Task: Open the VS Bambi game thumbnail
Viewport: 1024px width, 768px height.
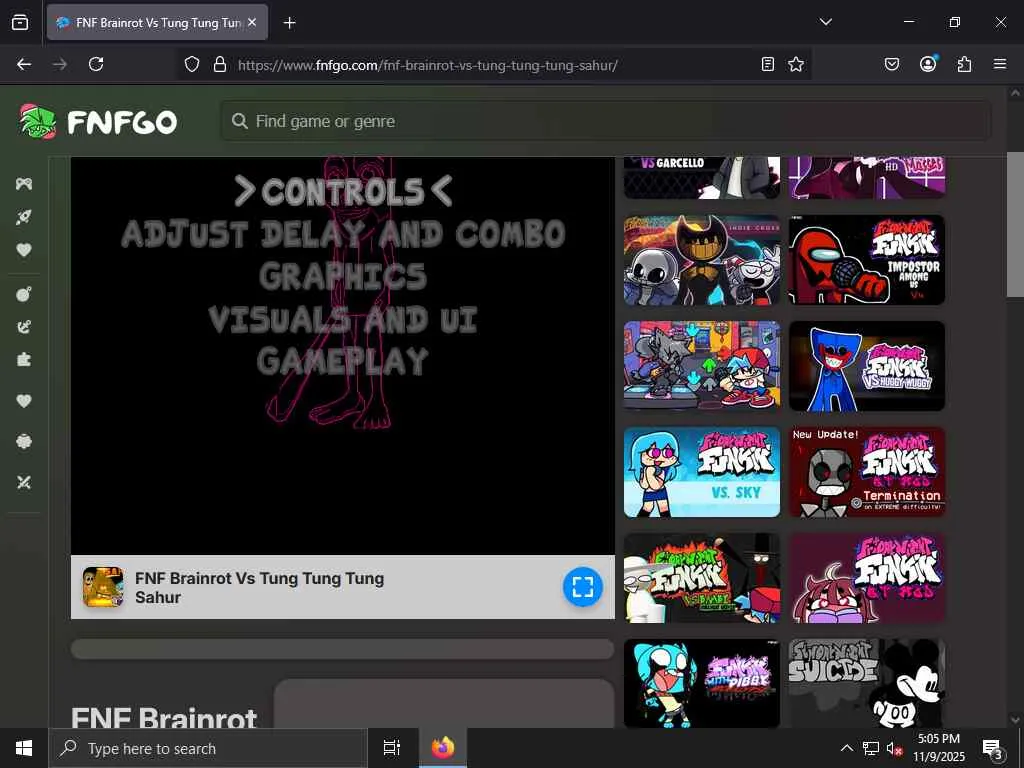Action: click(x=702, y=578)
